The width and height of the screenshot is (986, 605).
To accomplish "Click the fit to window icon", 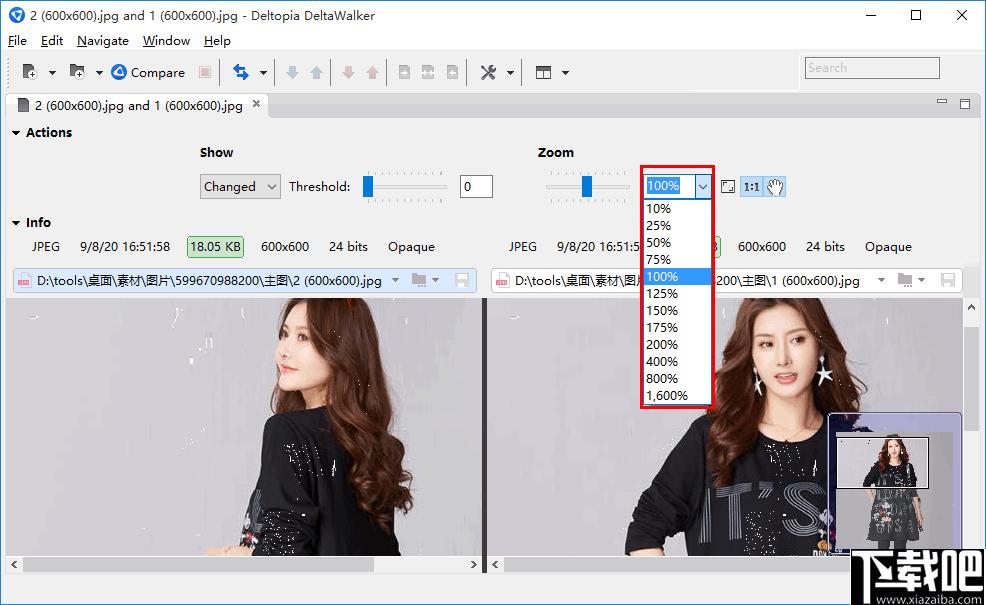I will (728, 186).
